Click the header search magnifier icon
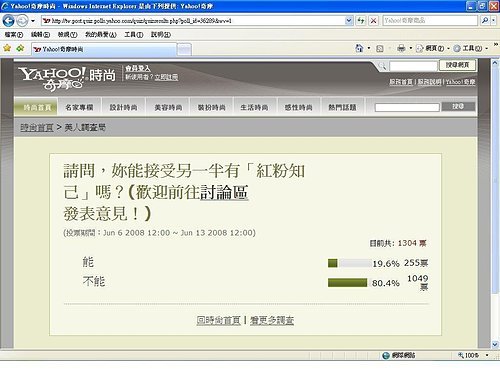This screenshot has height=375, width=500. [382, 66]
